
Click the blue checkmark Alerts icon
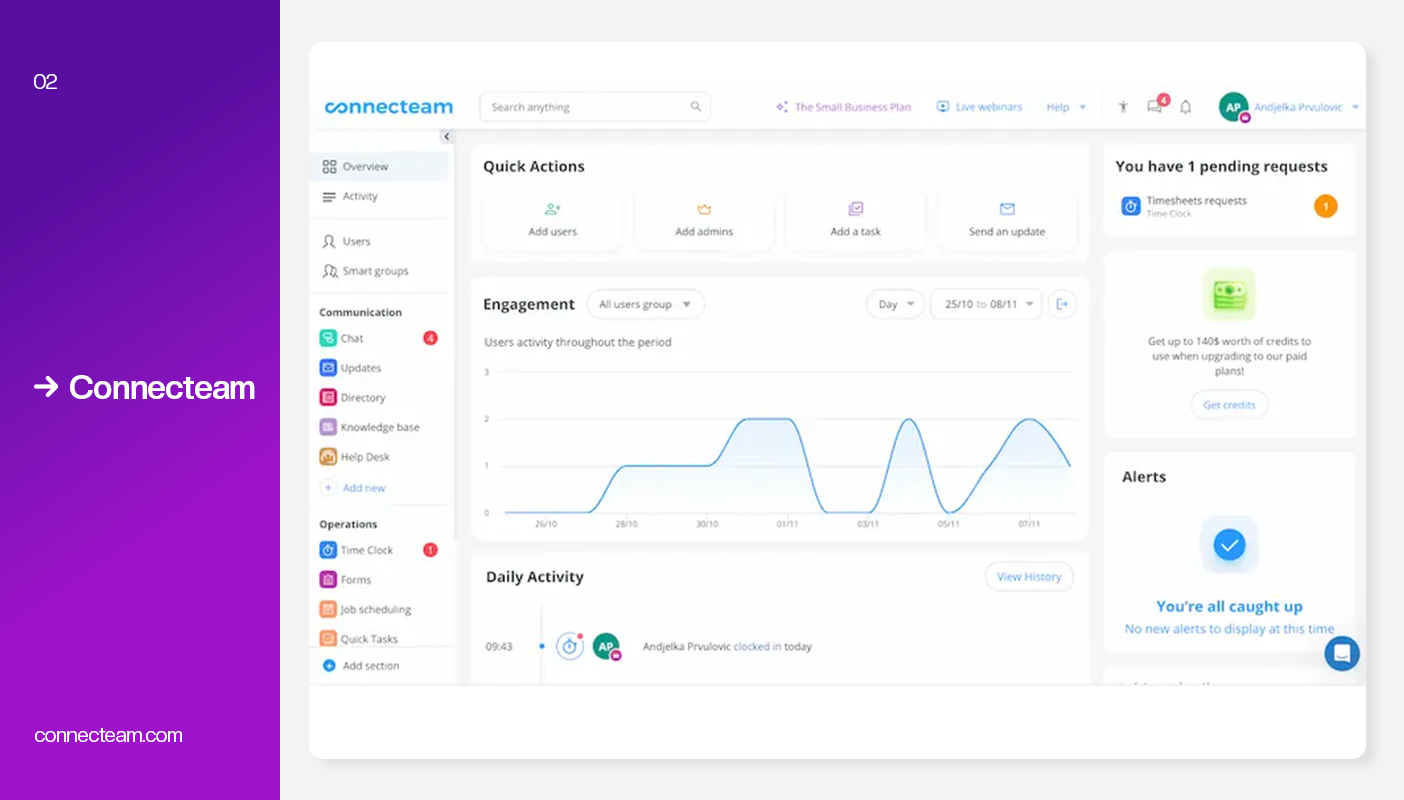[x=1229, y=545]
